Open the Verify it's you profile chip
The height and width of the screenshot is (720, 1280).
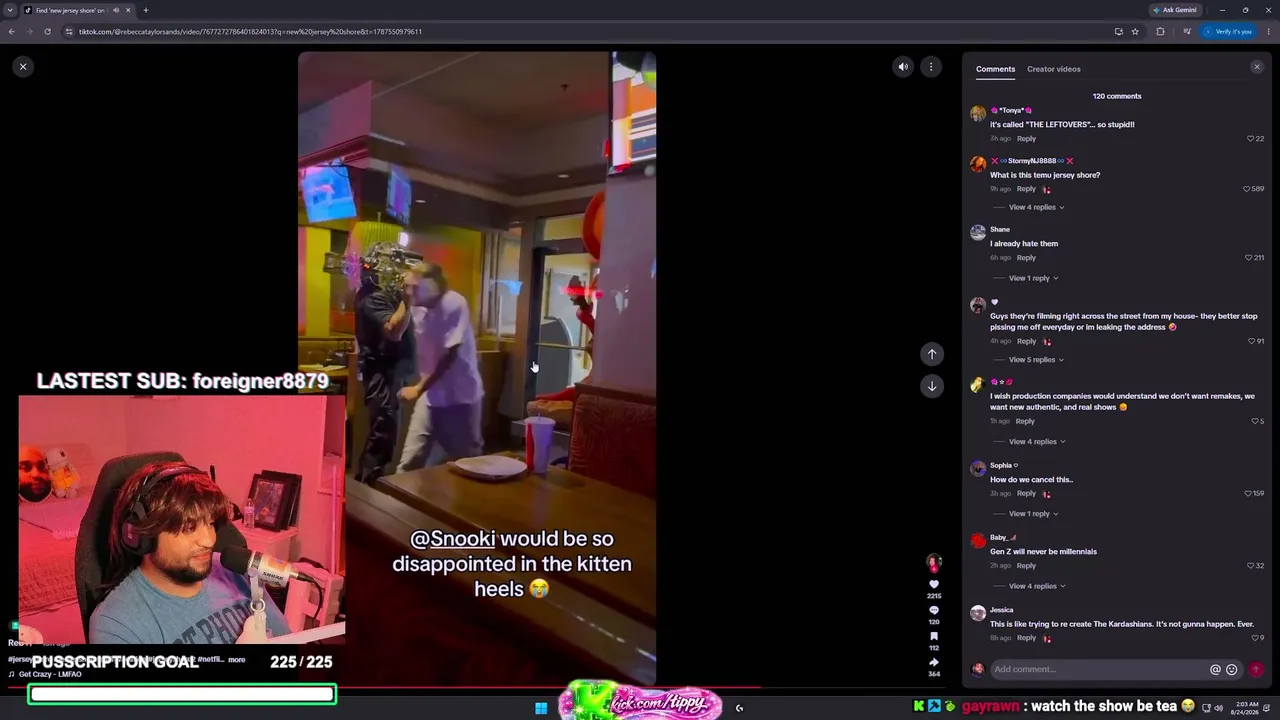(x=1228, y=31)
